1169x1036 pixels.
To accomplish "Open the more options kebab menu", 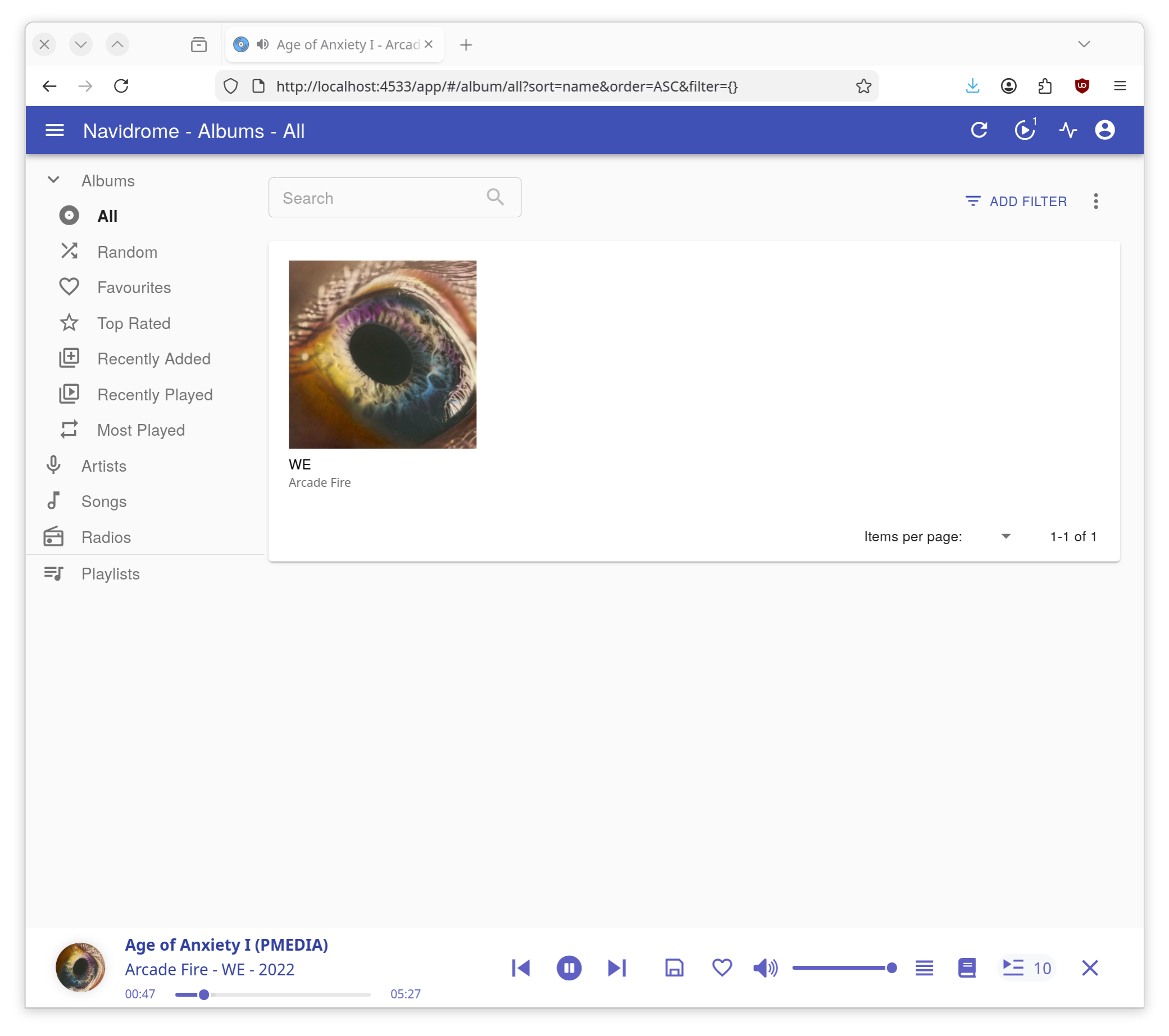I will click(x=1095, y=201).
